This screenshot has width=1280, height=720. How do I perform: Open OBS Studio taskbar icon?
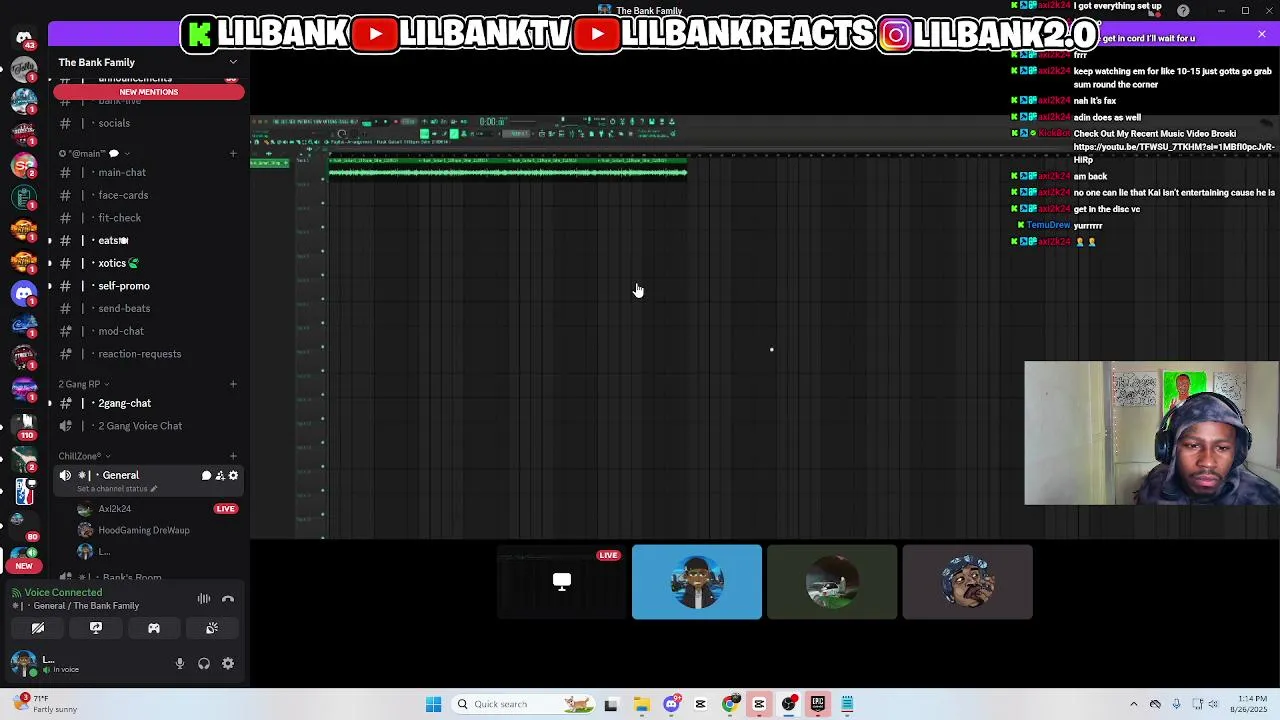(x=789, y=704)
